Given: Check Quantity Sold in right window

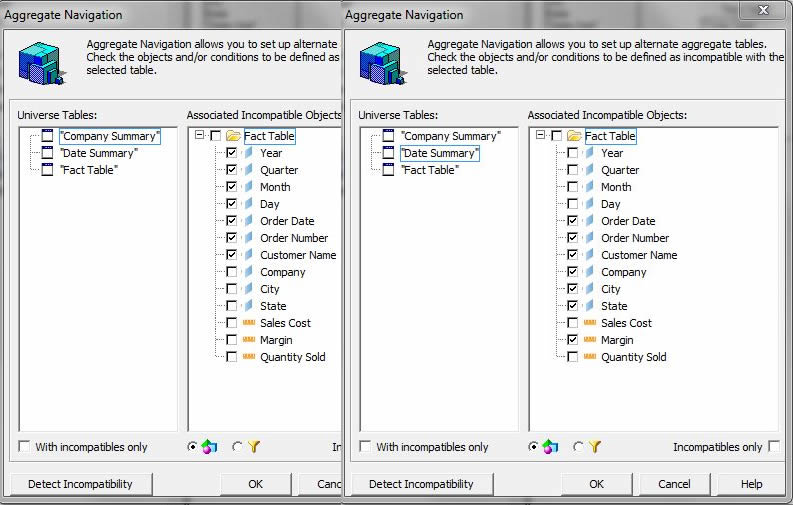Looking at the screenshot, I should tap(572, 357).
